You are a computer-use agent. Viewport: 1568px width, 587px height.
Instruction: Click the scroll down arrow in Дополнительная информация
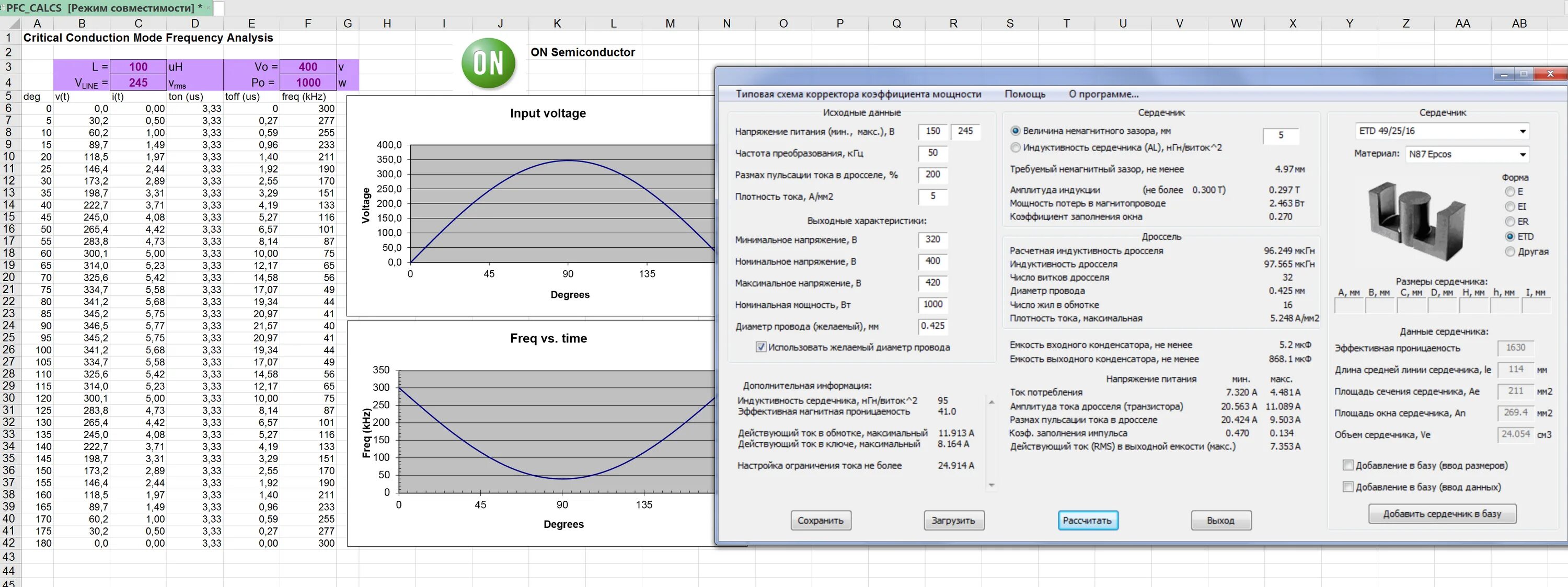991,485
